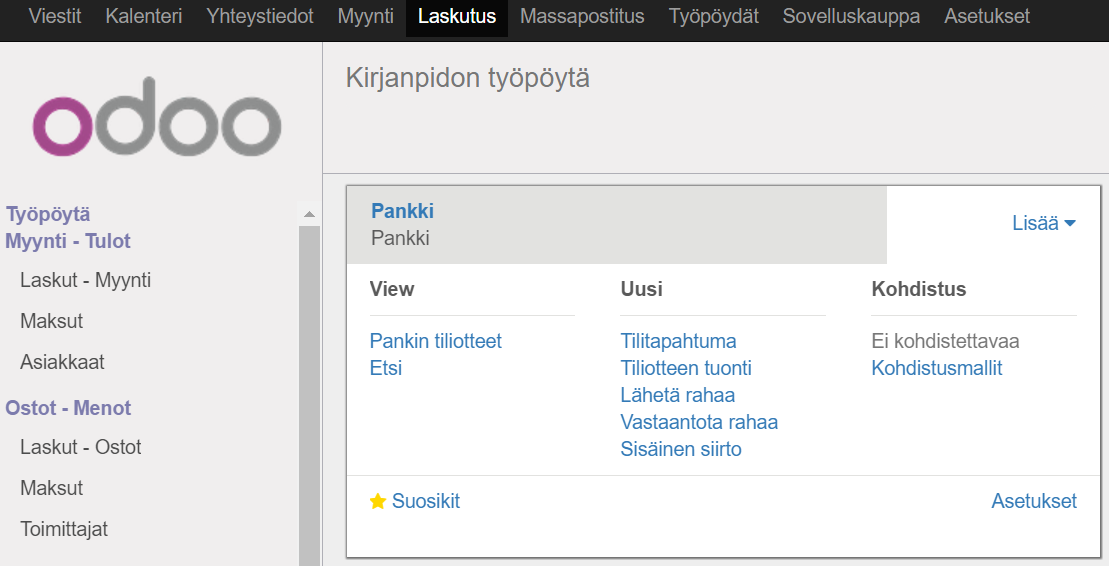
Task: Click the Vastaanota rahaa link
Action: pyautogui.click(x=699, y=422)
